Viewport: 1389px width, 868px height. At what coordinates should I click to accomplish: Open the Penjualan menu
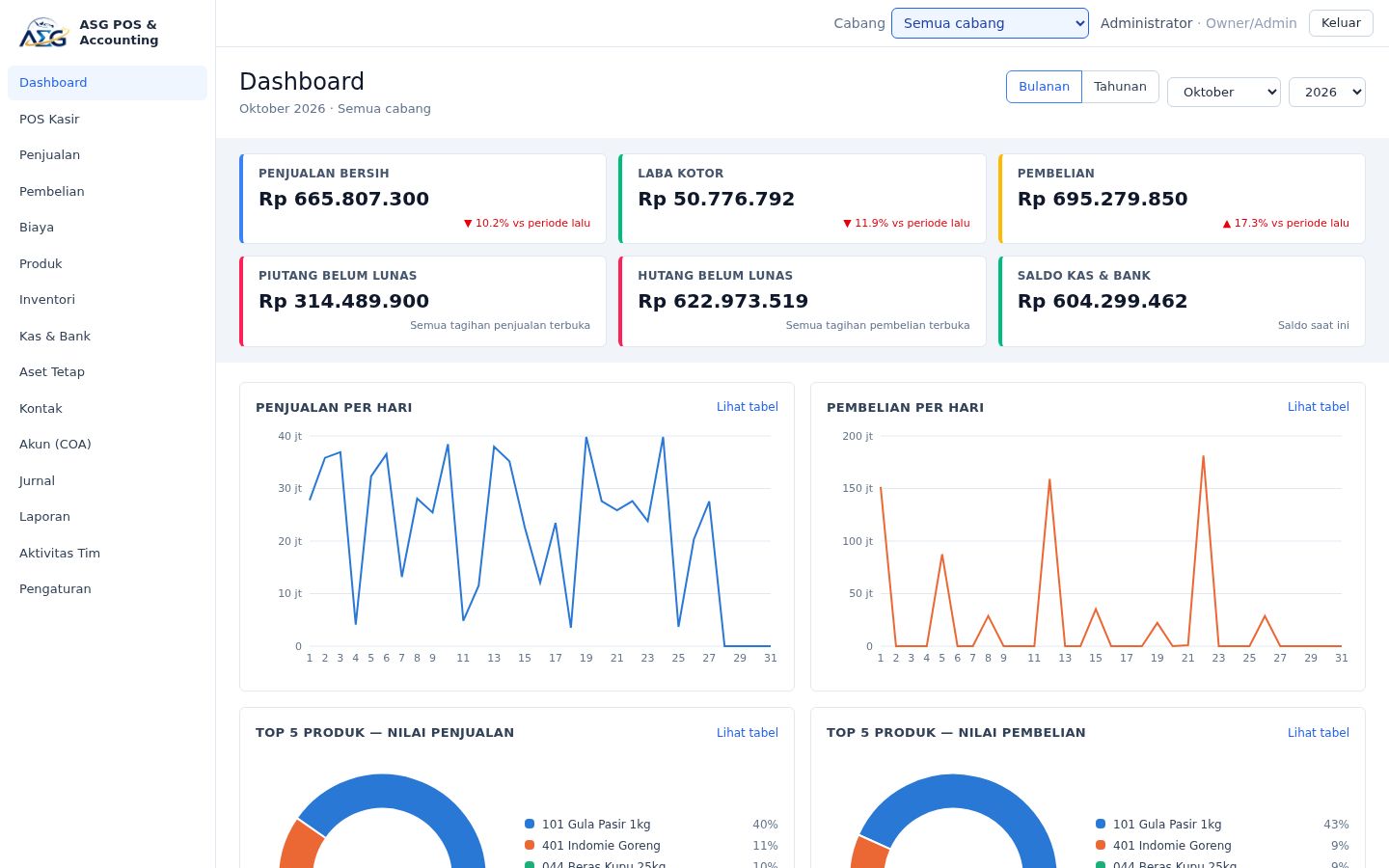(x=107, y=155)
